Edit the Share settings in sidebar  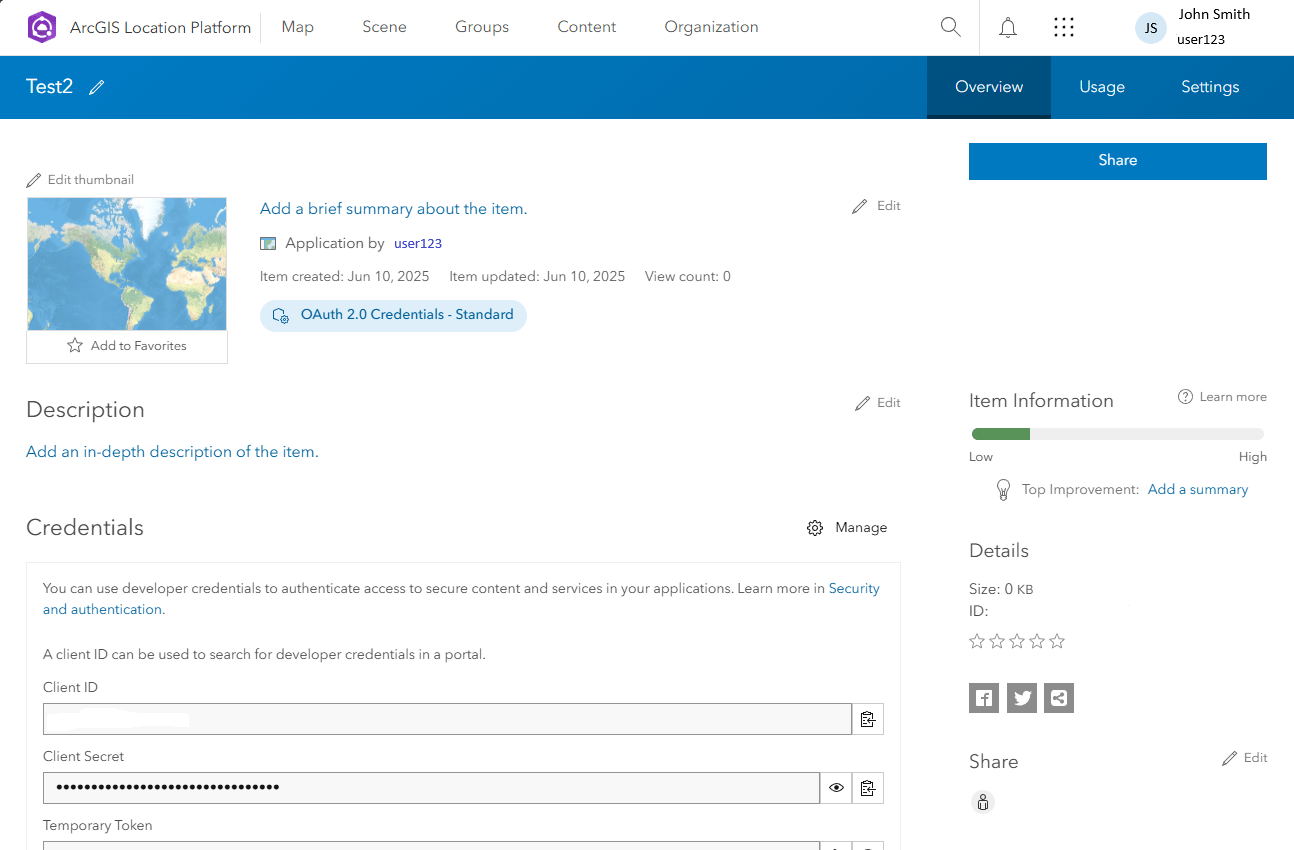(x=1245, y=758)
